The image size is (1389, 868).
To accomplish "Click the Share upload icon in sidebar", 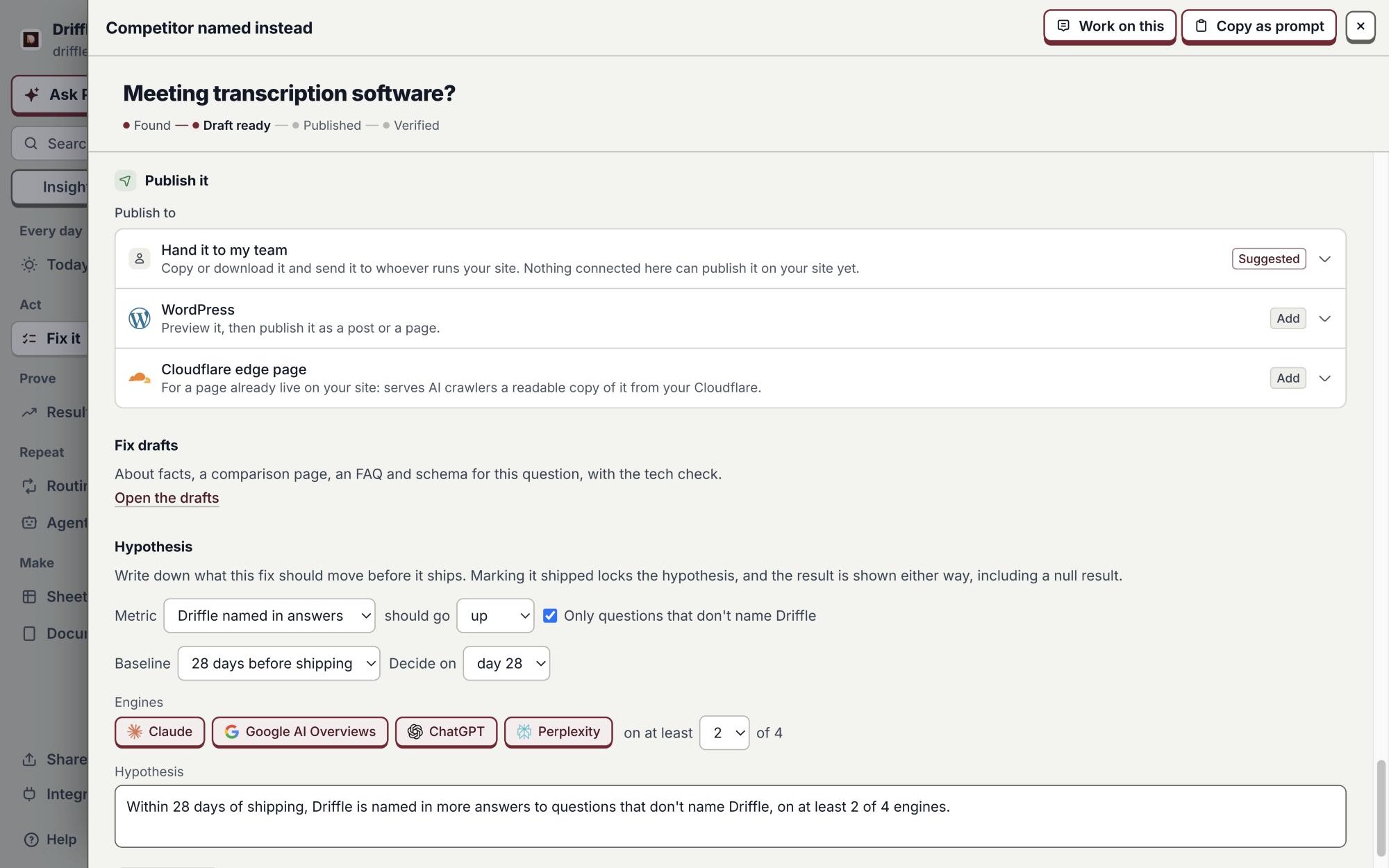I will [29, 760].
